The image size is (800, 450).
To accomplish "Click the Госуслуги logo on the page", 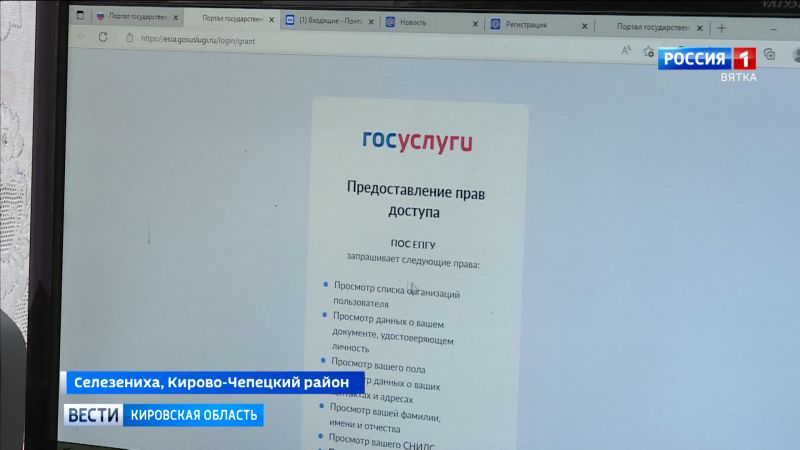I will point(418,141).
